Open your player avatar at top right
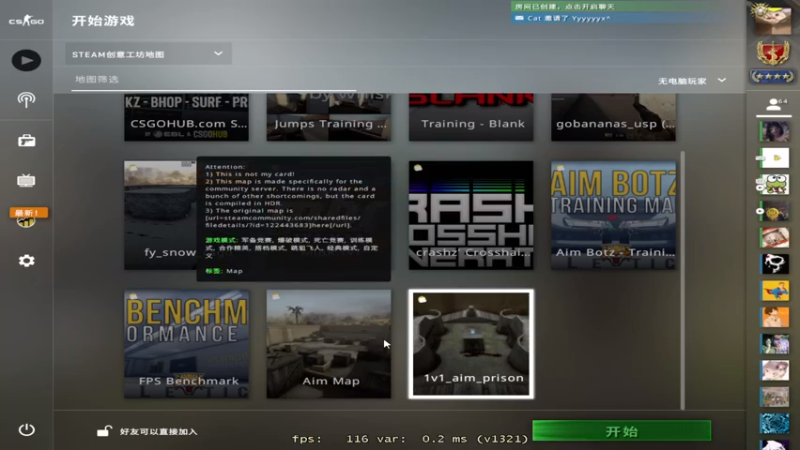 coord(773,19)
